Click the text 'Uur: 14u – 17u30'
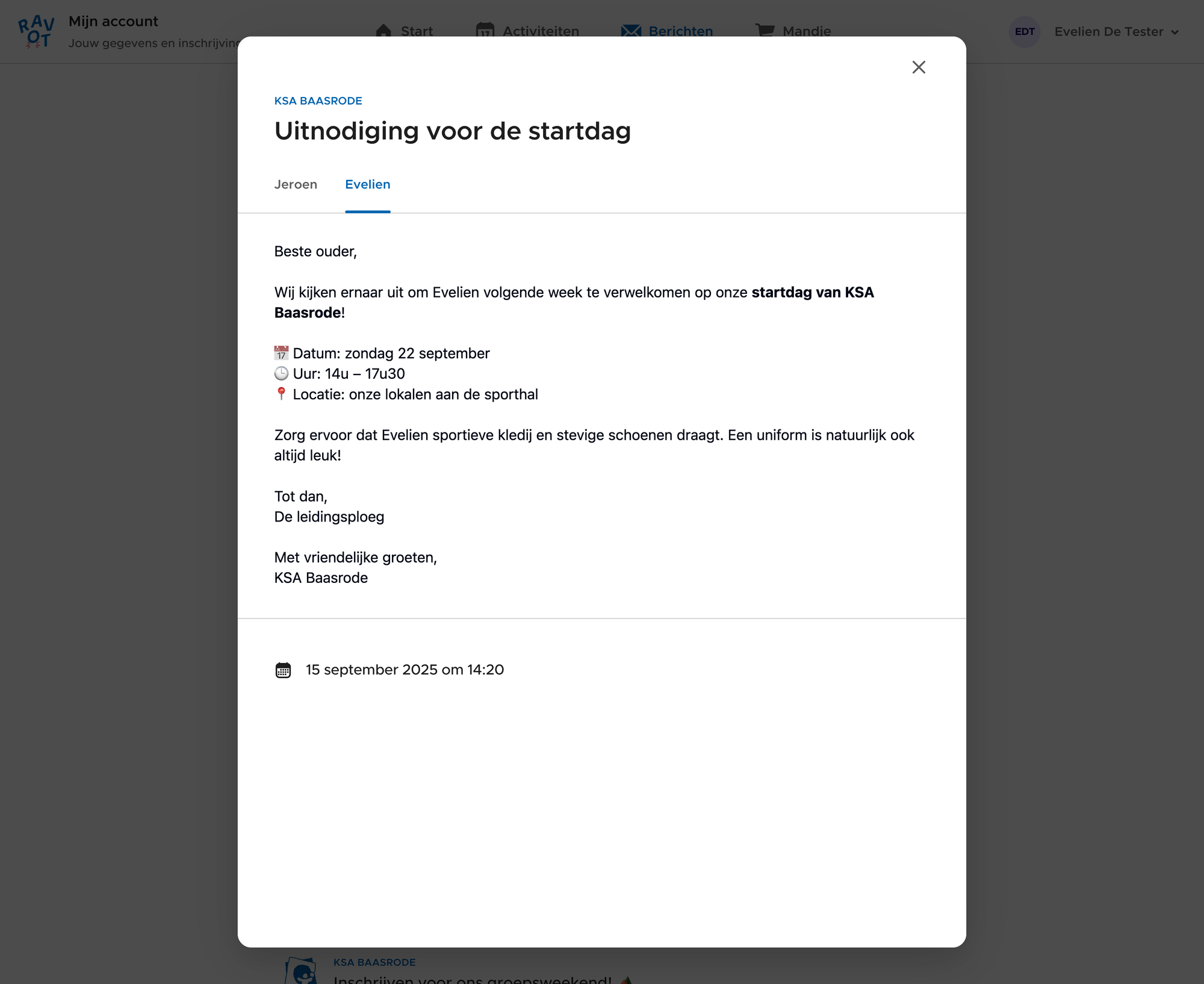The height and width of the screenshot is (984, 1204). pos(349,374)
